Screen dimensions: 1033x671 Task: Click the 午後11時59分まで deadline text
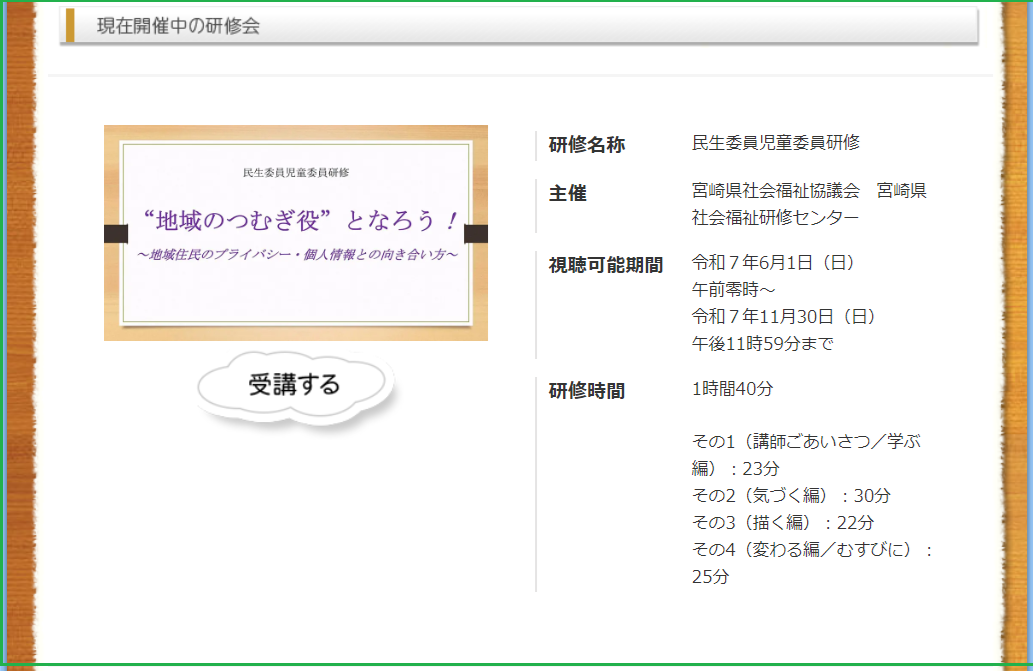pos(762,344)
